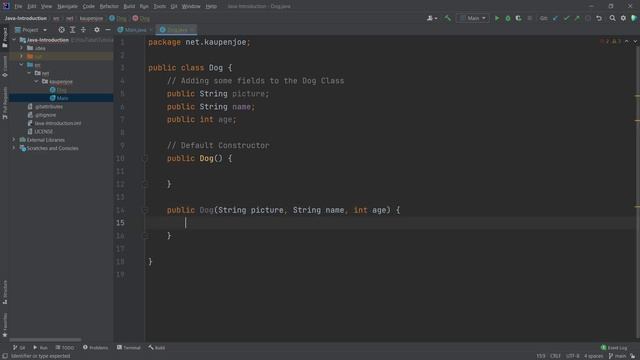Click Collapse All icon in Project panel
The height and width of the screenshot is (360, 640).
click(83, 30)
